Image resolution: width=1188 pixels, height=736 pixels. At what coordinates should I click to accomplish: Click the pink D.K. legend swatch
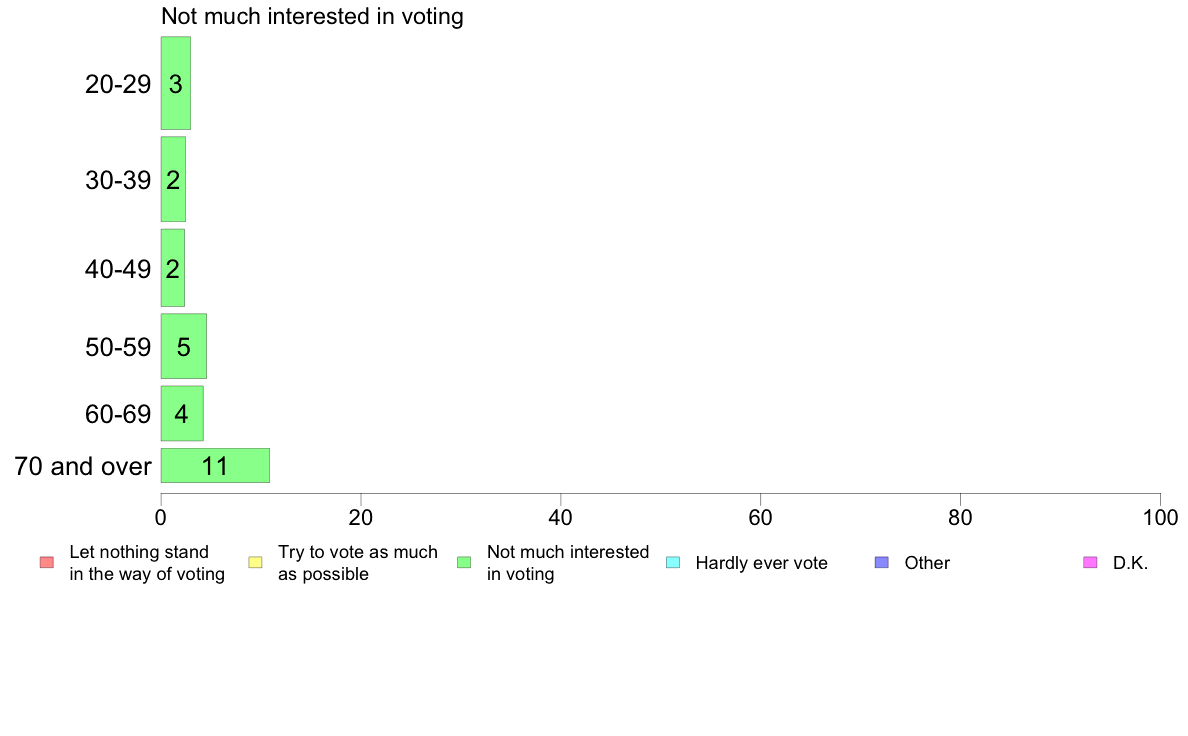[1090, 562]
